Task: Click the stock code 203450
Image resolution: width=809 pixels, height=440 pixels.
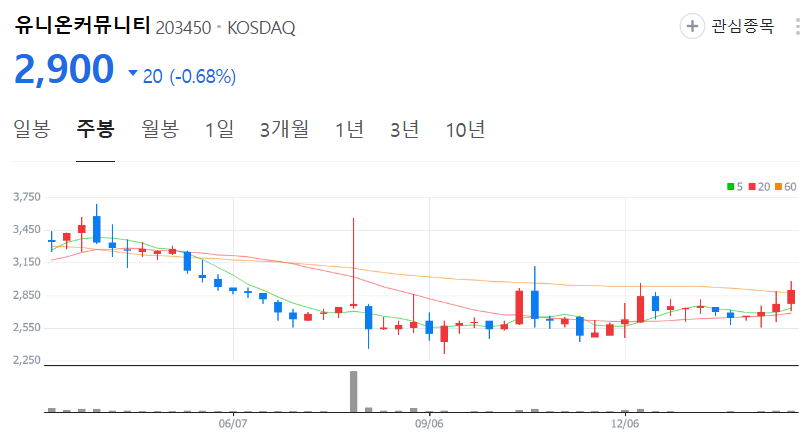Action: coord(183,28)
